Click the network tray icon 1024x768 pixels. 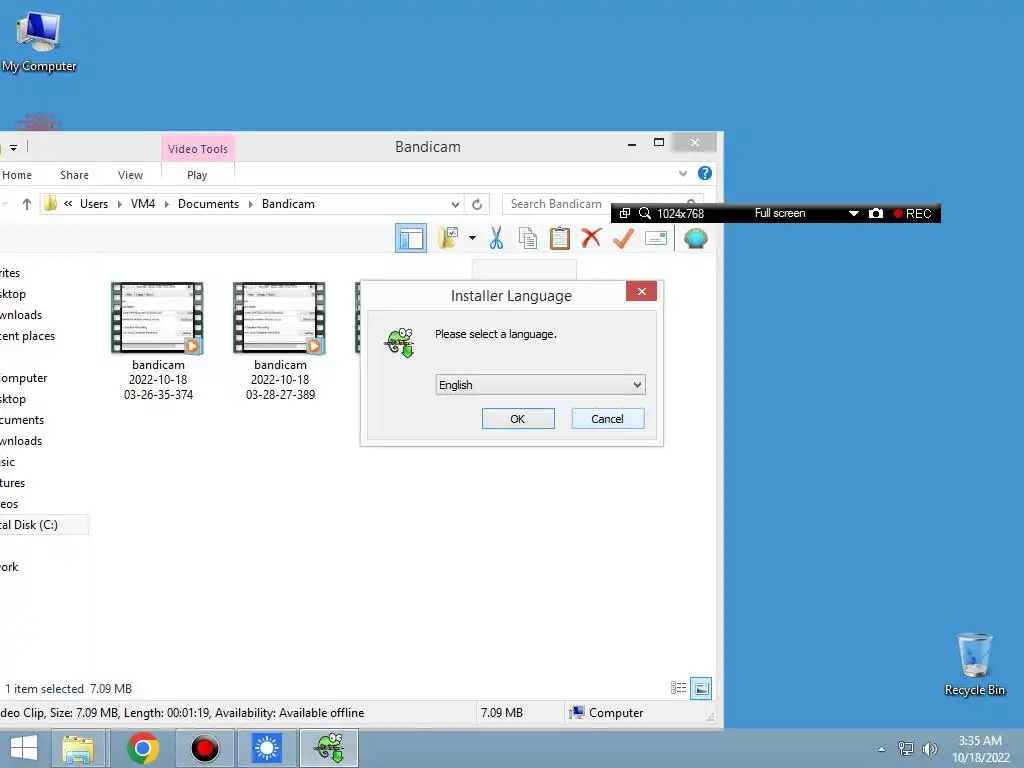pyautogui.click(x=906, y=748)
